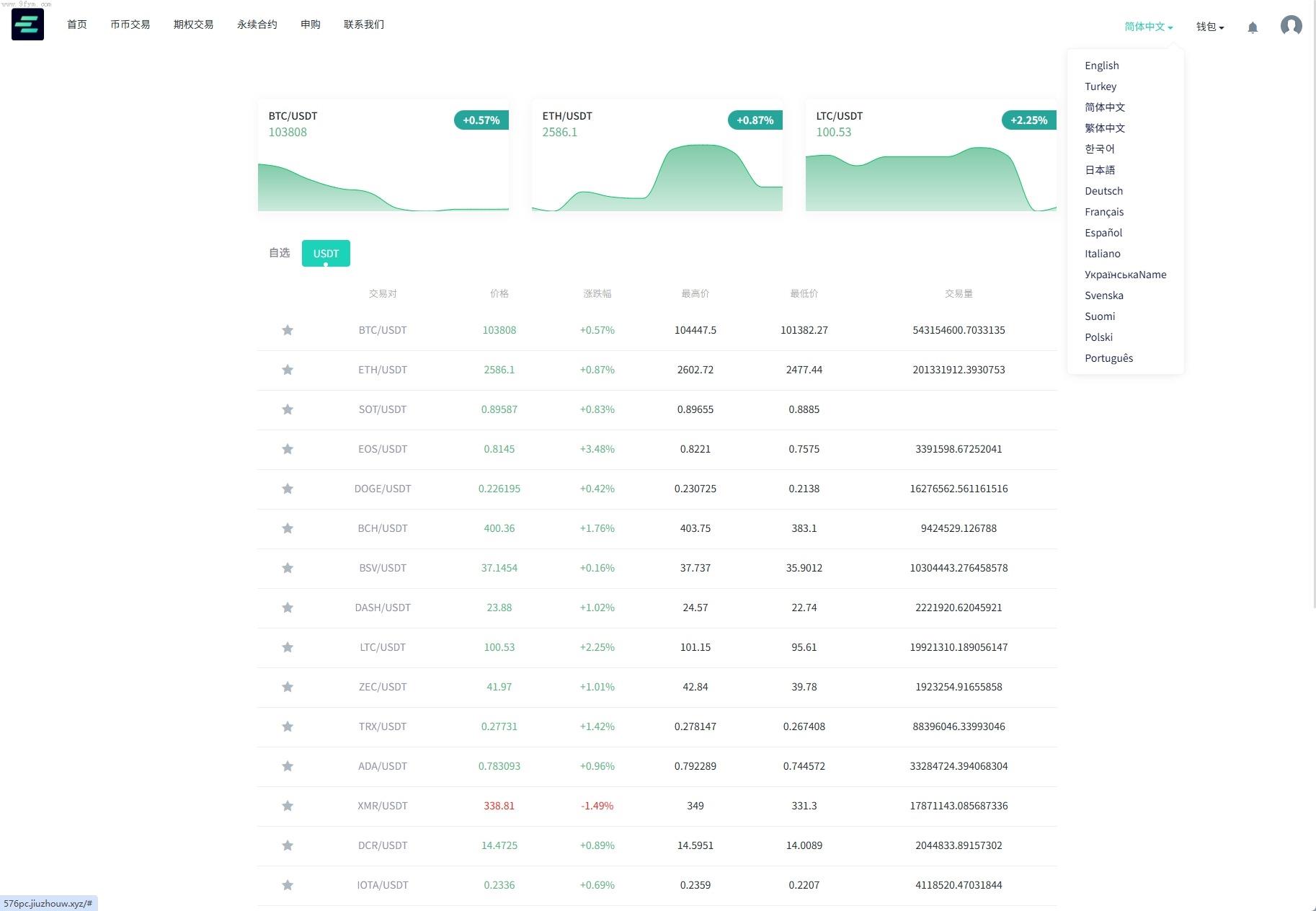
Task: Star the ETH/USDT row
Action: point(288,370)
